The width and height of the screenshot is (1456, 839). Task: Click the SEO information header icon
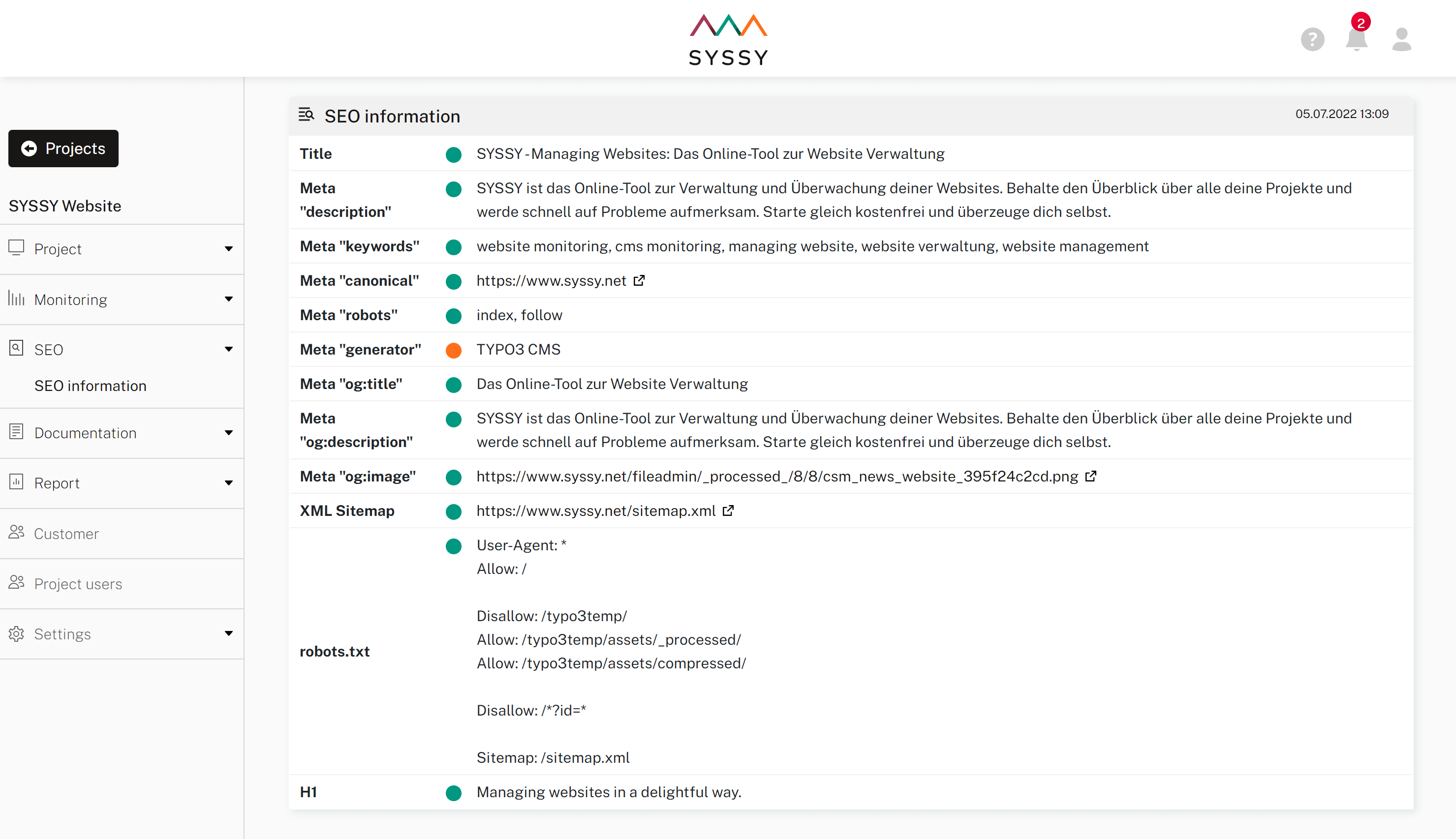(307, 115)
